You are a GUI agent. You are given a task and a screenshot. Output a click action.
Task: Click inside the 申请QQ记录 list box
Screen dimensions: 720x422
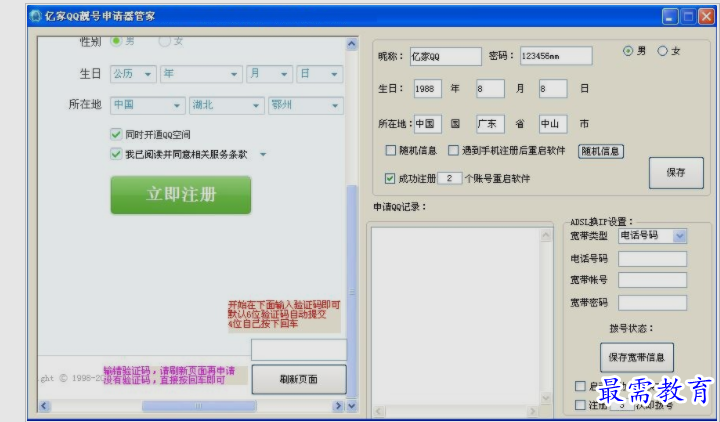point(456,316)
